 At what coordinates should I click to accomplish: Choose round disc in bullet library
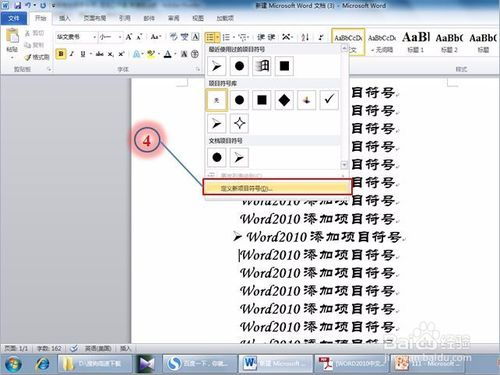point(239,100)
